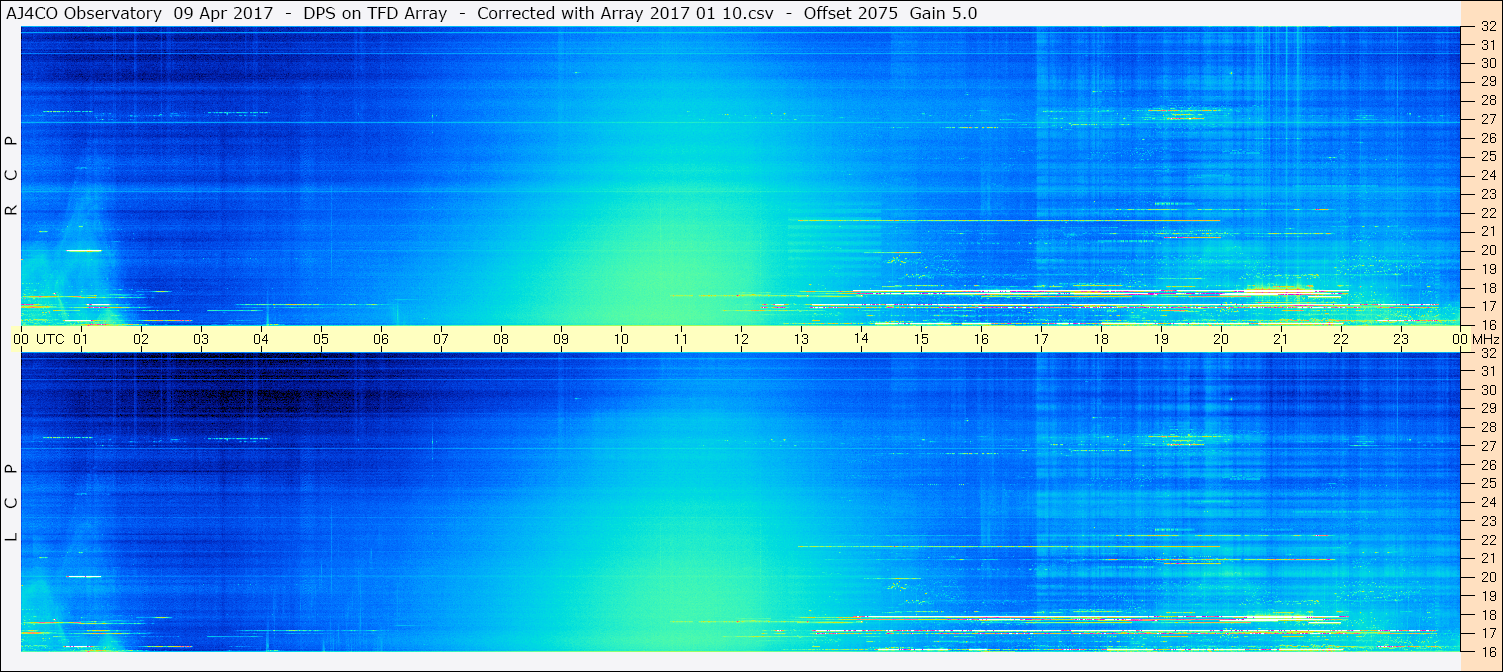Select 32 MHz label on RCP frequency scale
Viewport: 1503px width, 672px height.
coord(1487,29)
